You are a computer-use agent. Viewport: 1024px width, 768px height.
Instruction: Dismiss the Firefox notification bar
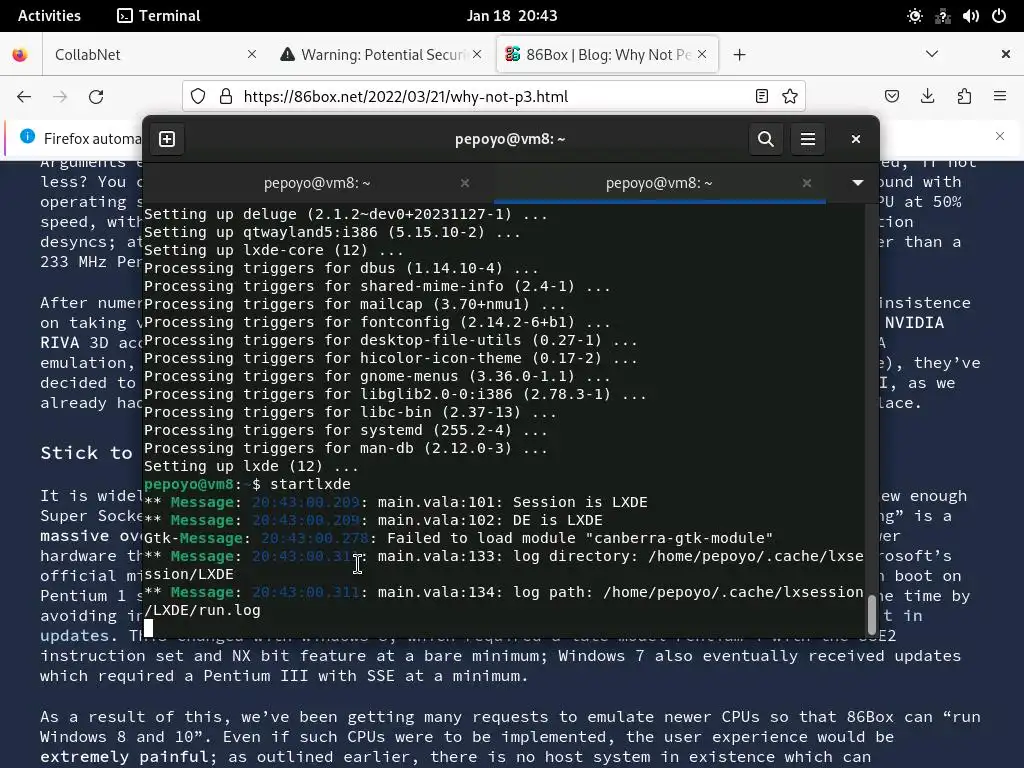point(1000,136)
